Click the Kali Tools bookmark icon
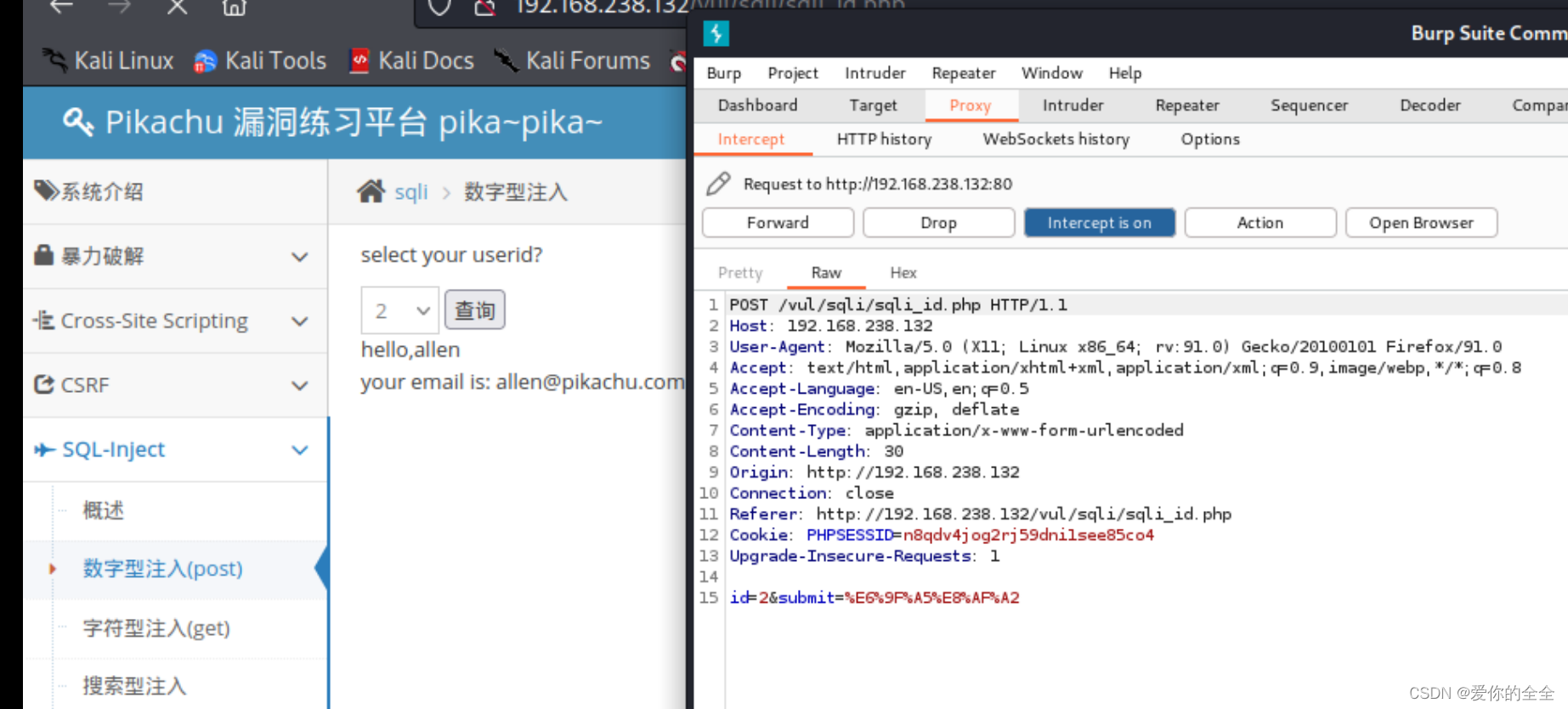Viewport: 1568px width, 709px height. 205,61
